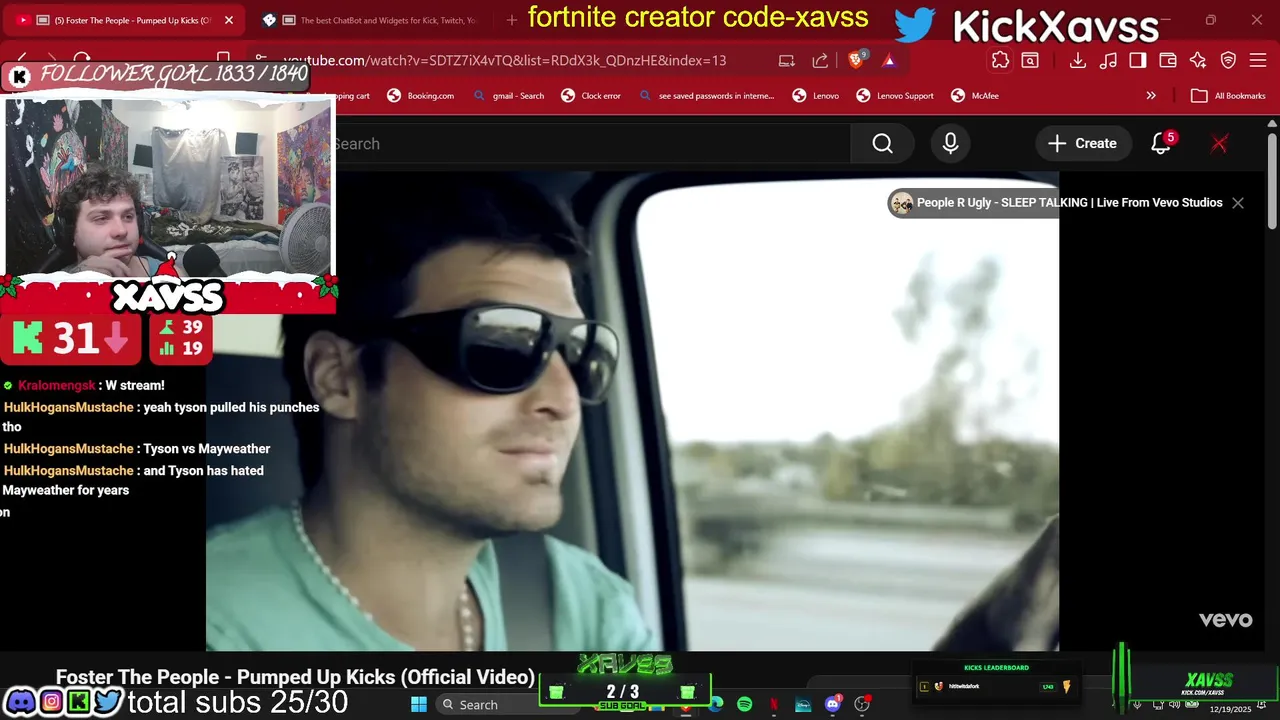1280x720 pixels.
Task: Open the Lenovo Support bookmark
Action: pos(895,96)
